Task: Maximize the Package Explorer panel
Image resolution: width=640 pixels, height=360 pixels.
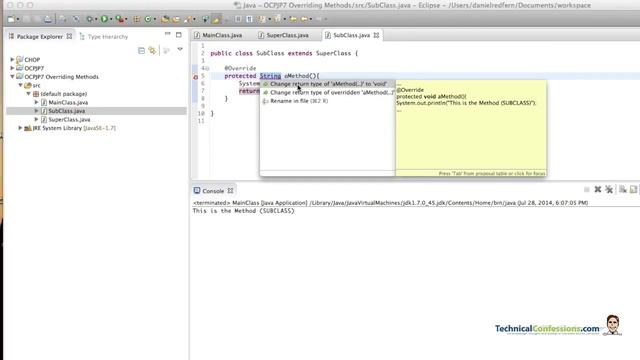Action: 179,35
